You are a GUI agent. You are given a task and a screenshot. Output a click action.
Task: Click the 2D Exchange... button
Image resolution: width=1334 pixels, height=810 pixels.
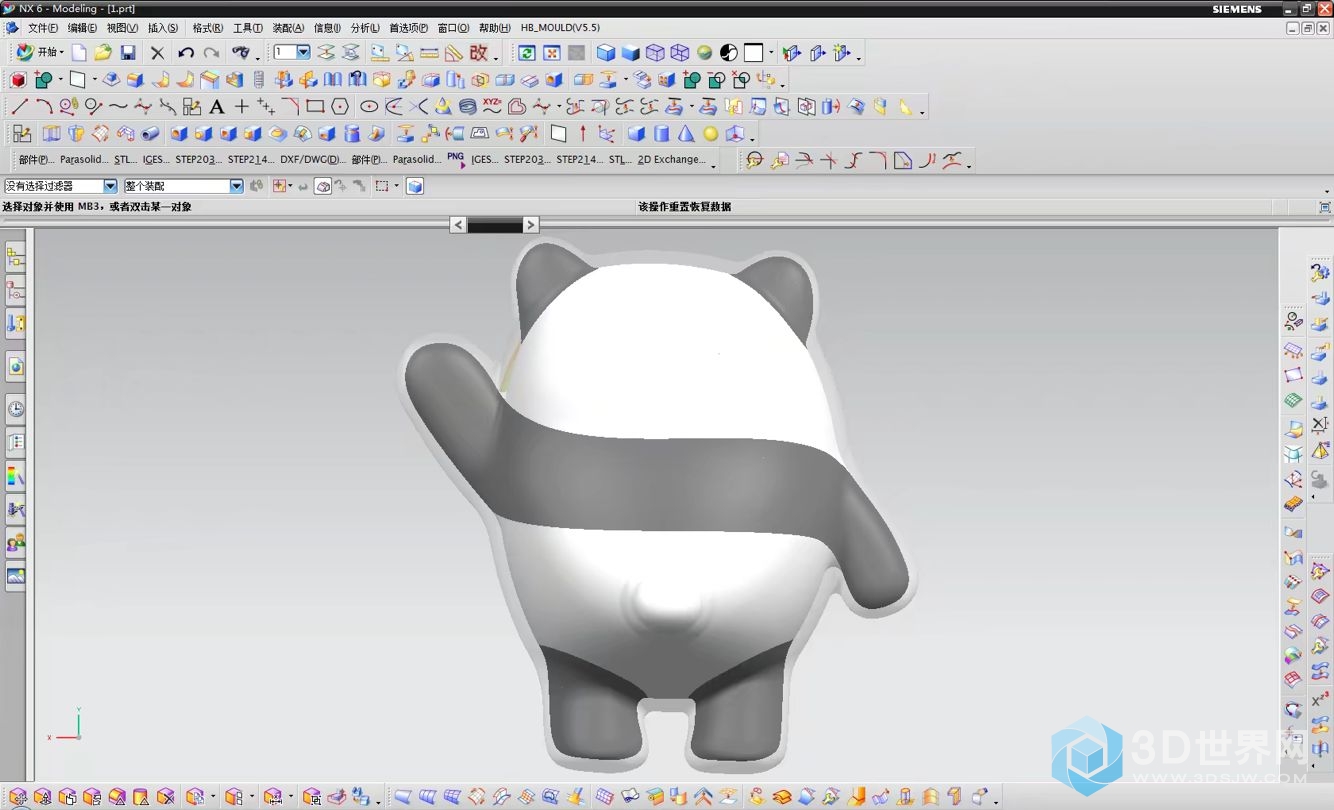click(x=672, y=159)
